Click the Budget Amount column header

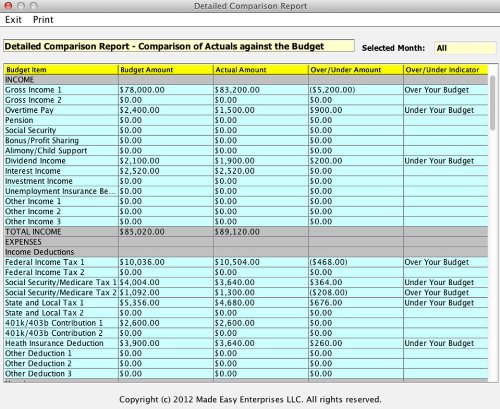pyautogui.click(x=166, y=70)
